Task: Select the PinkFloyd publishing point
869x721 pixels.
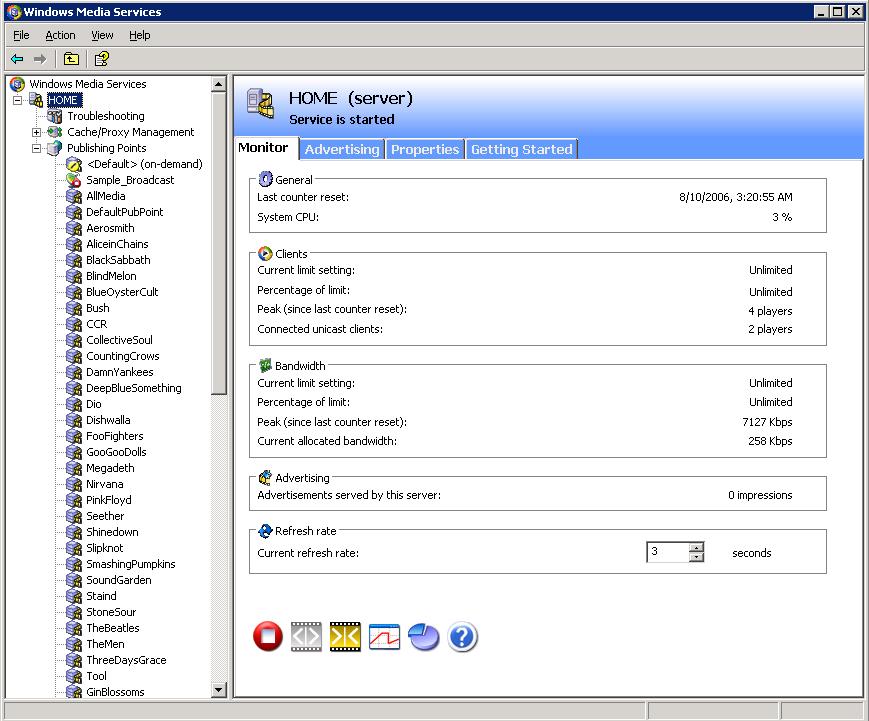Action: (x=109, y=500)
